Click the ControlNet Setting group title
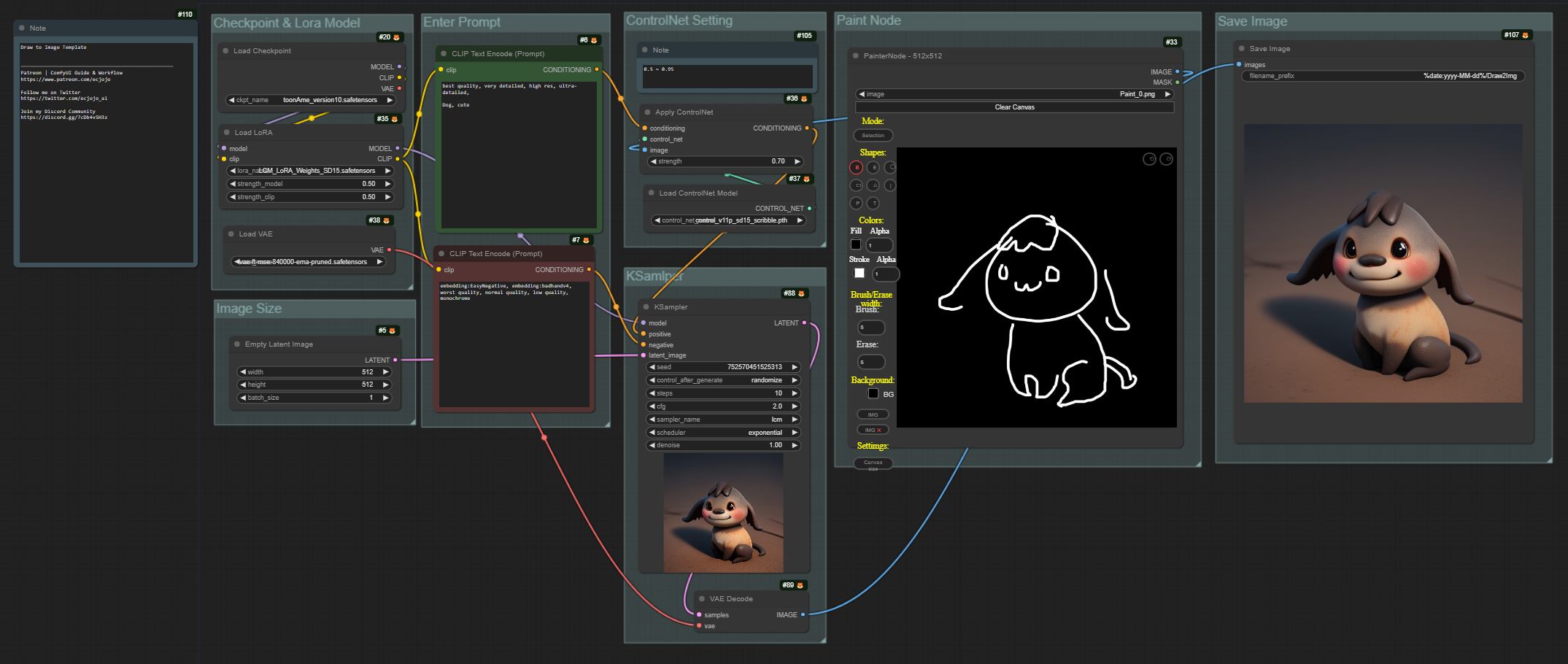This screenshot has height=664, width=1568. click(x=679, y=20)
